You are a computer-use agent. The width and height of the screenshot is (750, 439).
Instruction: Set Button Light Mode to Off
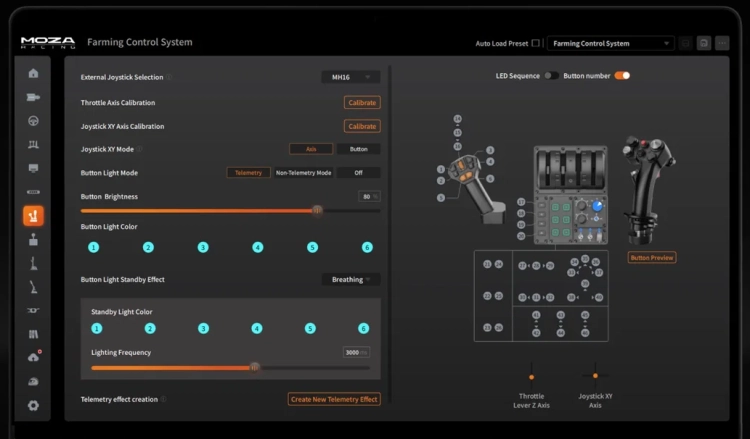(x=359, y=173)
